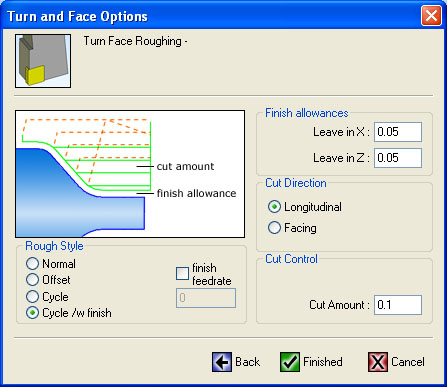Click the Cancel button label
447x387 pixels.
[x=408, y=362]
